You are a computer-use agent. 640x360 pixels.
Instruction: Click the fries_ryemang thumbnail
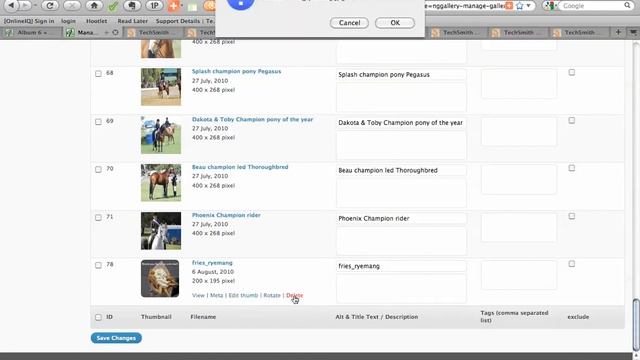160,278
